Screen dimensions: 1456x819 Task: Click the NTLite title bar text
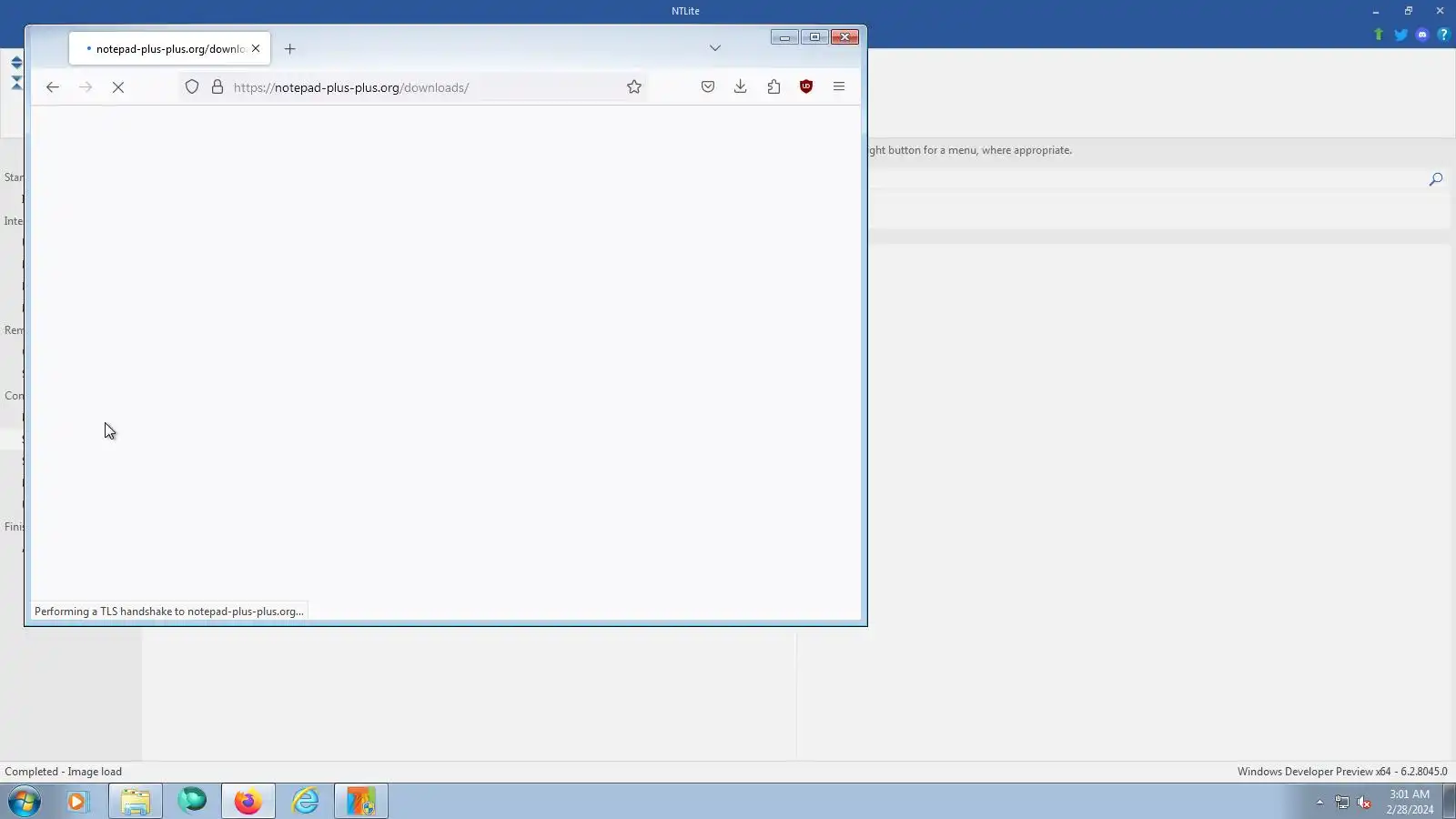(685, 11)
